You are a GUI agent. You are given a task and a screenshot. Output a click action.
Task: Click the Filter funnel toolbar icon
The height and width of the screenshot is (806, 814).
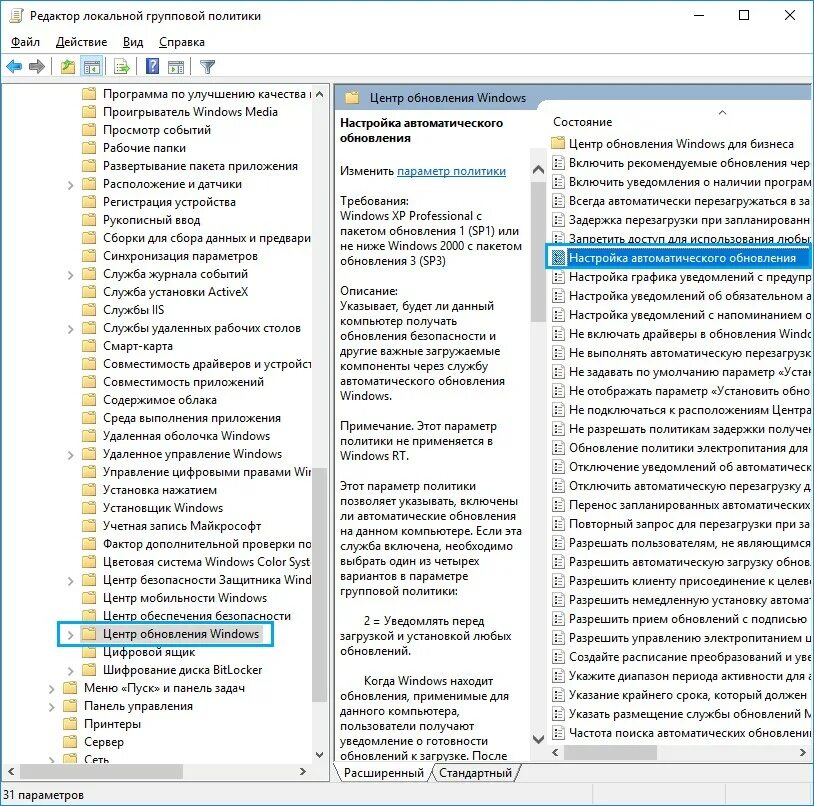coord(207,66)
